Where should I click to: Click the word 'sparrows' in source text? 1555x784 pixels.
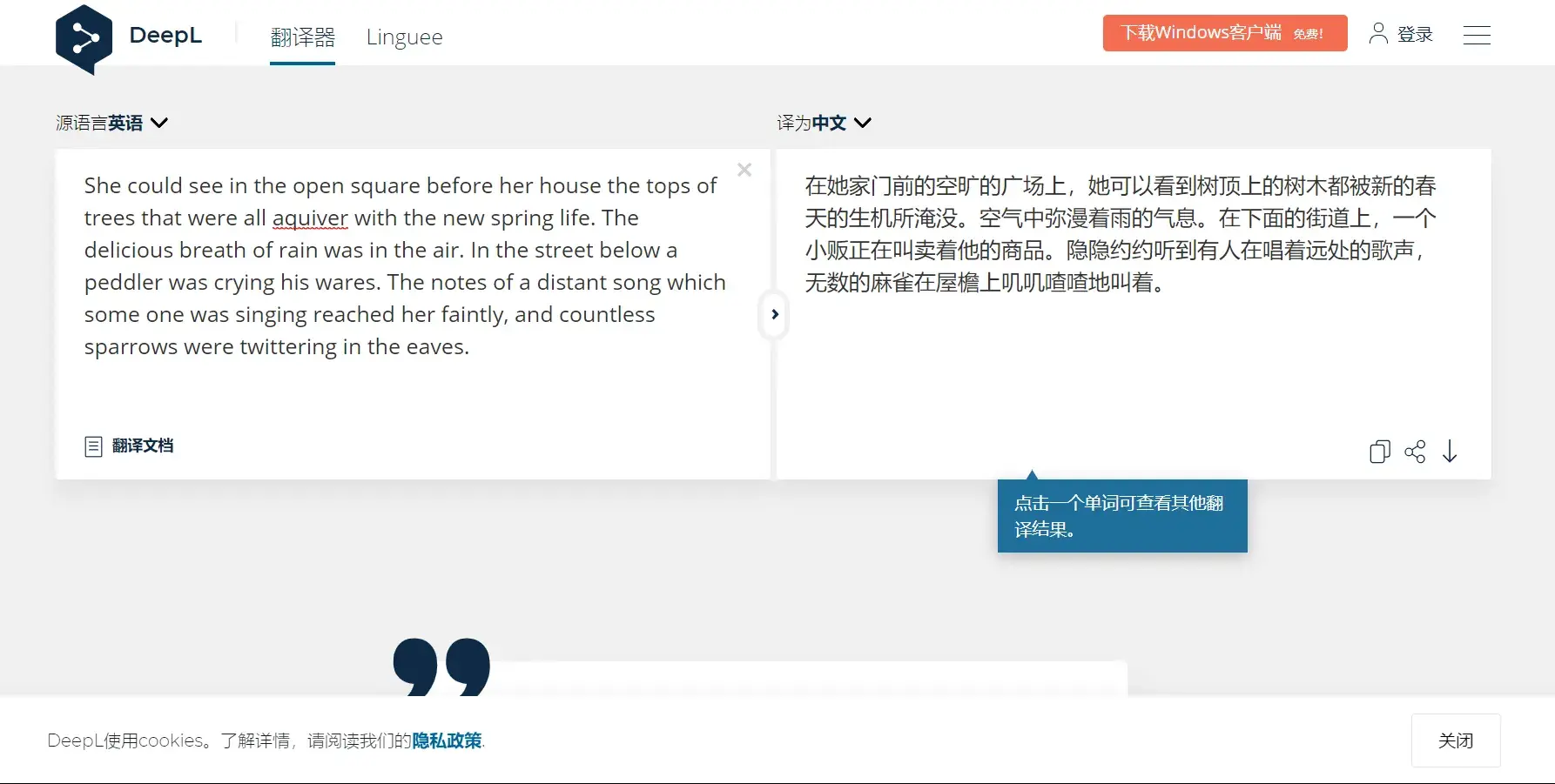[131, 347]
